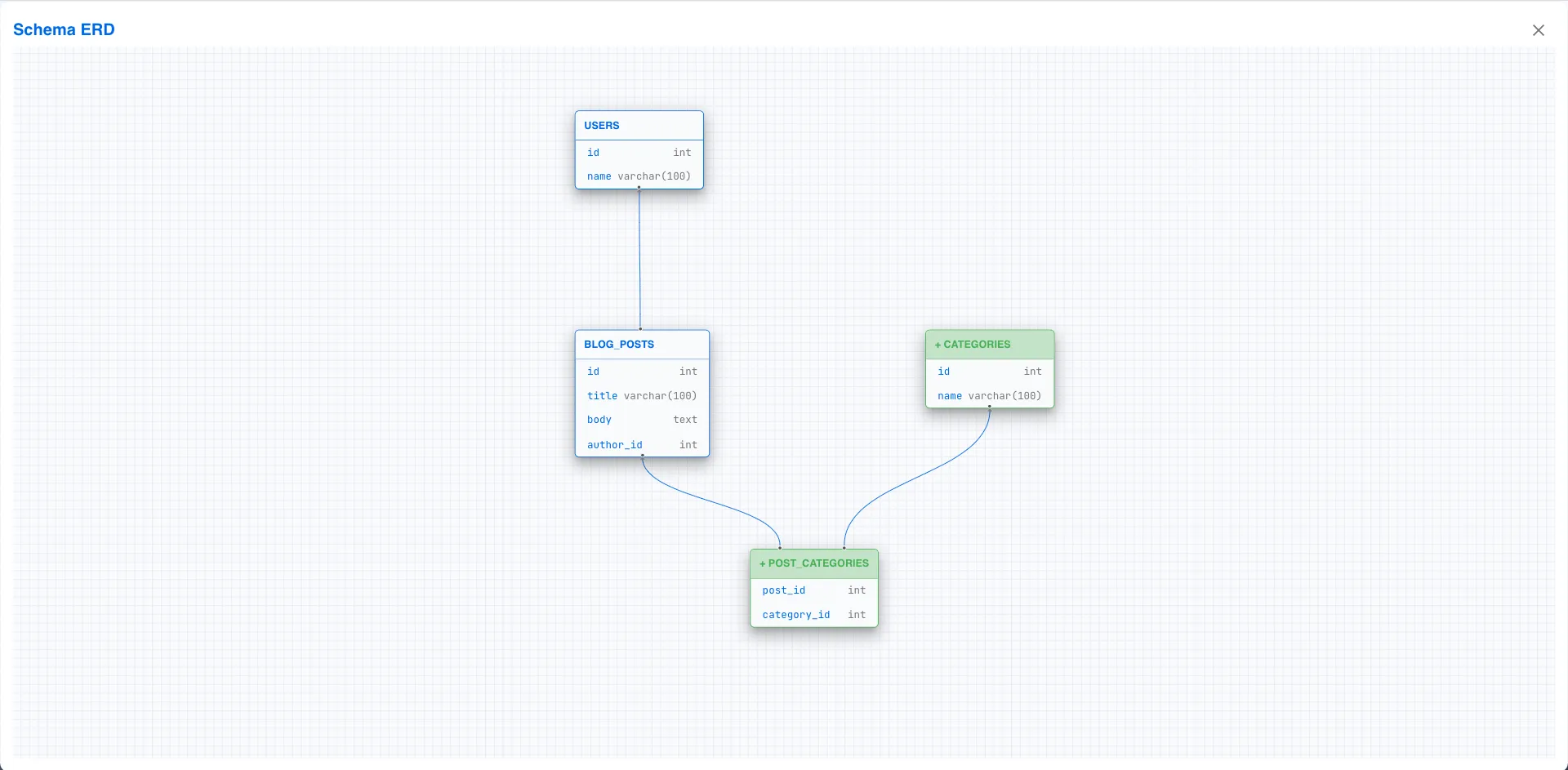
Task: Select the title column in BLOG_POSTS
Action: click(642, 396)
